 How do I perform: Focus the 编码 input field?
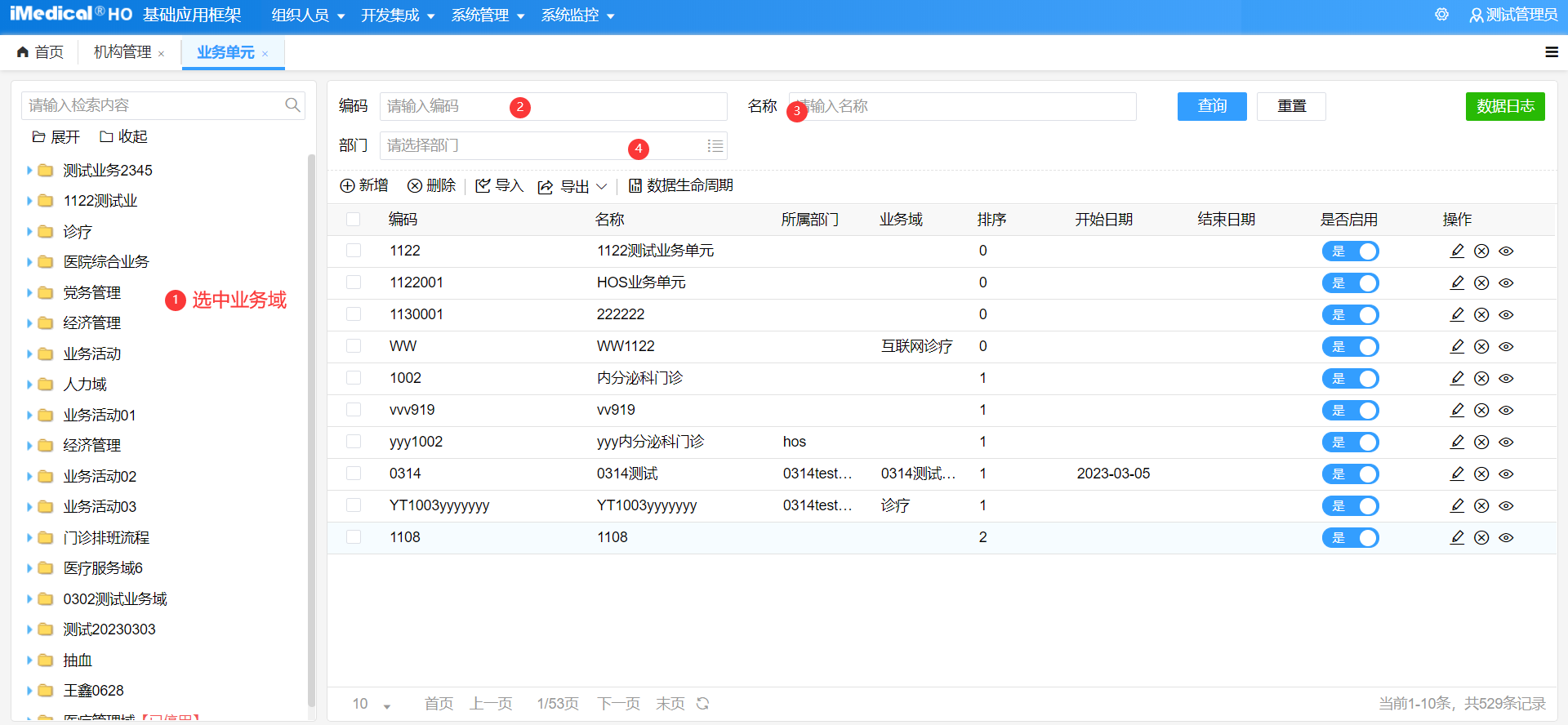click(x=553, y=106)
